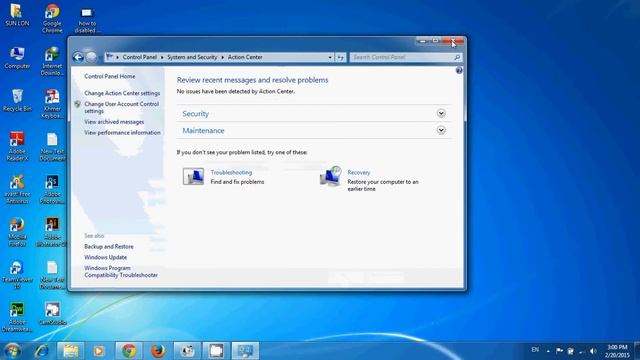Open View archived messages
640x360 pixels.
114,122
